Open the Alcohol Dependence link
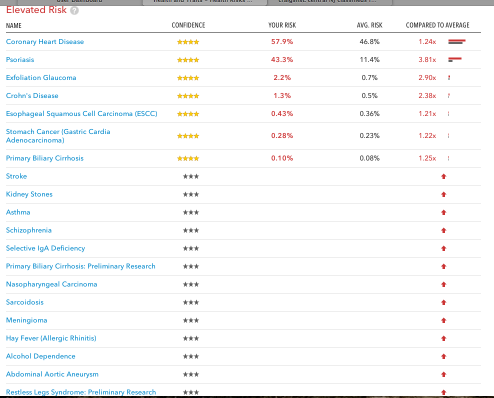Image resolution: width=494 pixels, height=398 pixels. coord(41,356)
